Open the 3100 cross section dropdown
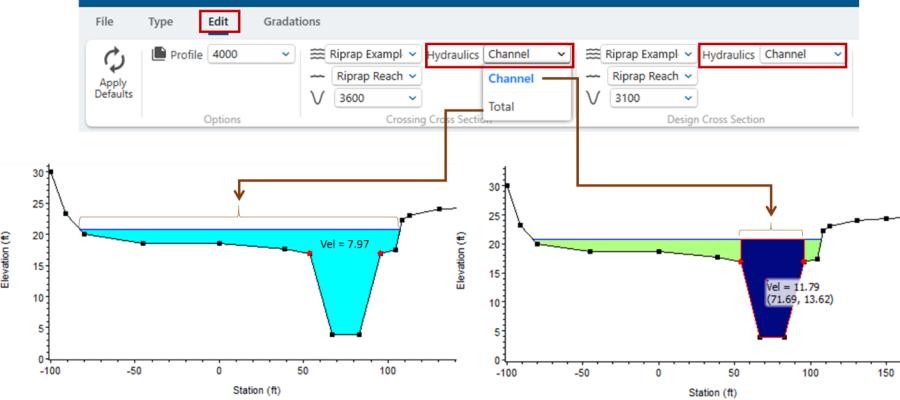 (653, 98)
